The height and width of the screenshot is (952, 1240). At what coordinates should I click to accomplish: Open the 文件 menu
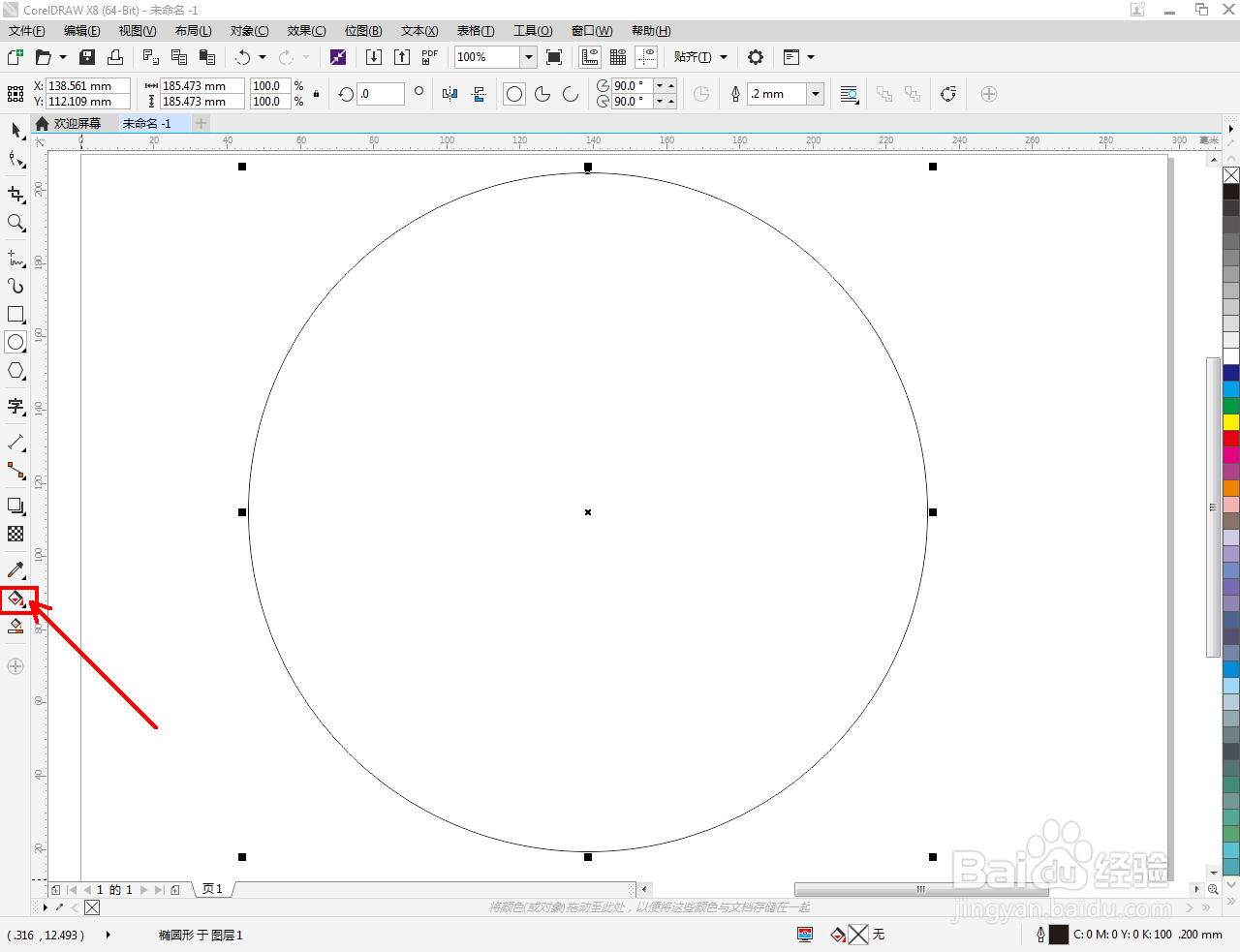27,31
